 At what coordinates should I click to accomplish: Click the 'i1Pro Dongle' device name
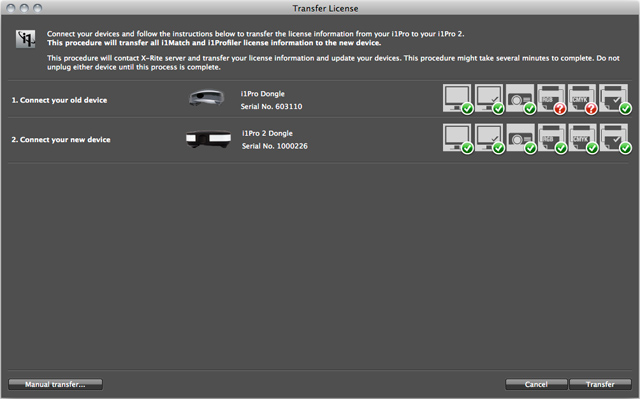[x=262, y=93]
